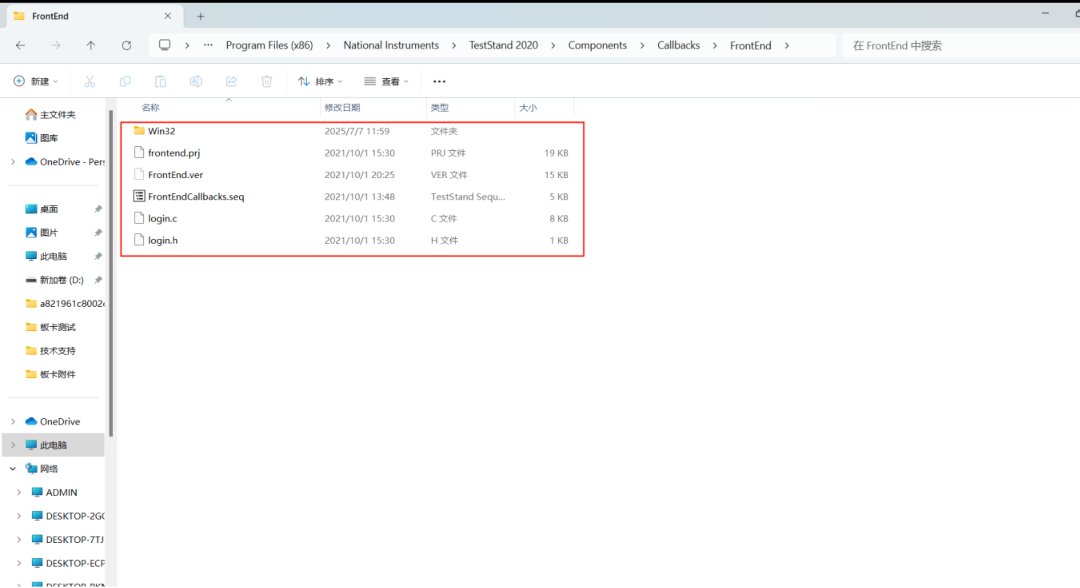Select the 主文件夹 sidebar item
Image resolution: width=1080 pixels, height=588 pixels.
point(57,115)
